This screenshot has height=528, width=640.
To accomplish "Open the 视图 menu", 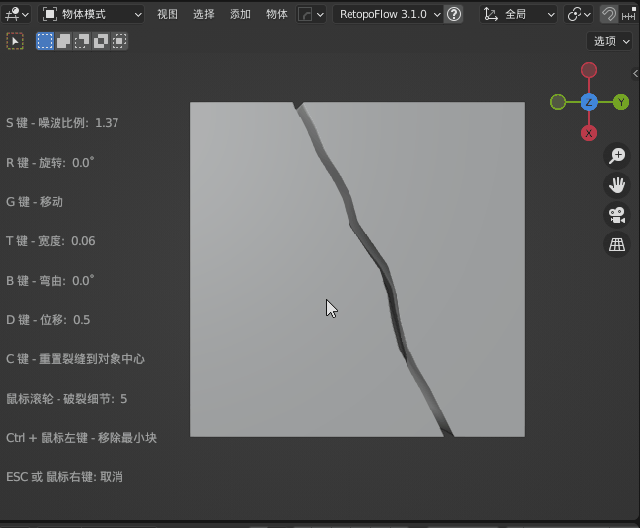I will click(167, 15).
